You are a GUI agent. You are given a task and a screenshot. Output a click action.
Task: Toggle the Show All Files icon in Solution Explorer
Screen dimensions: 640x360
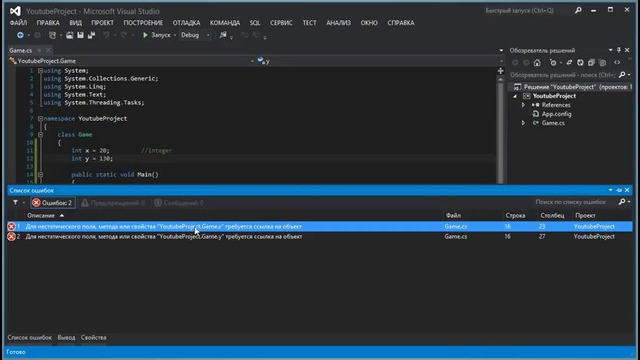pos(602,63)
